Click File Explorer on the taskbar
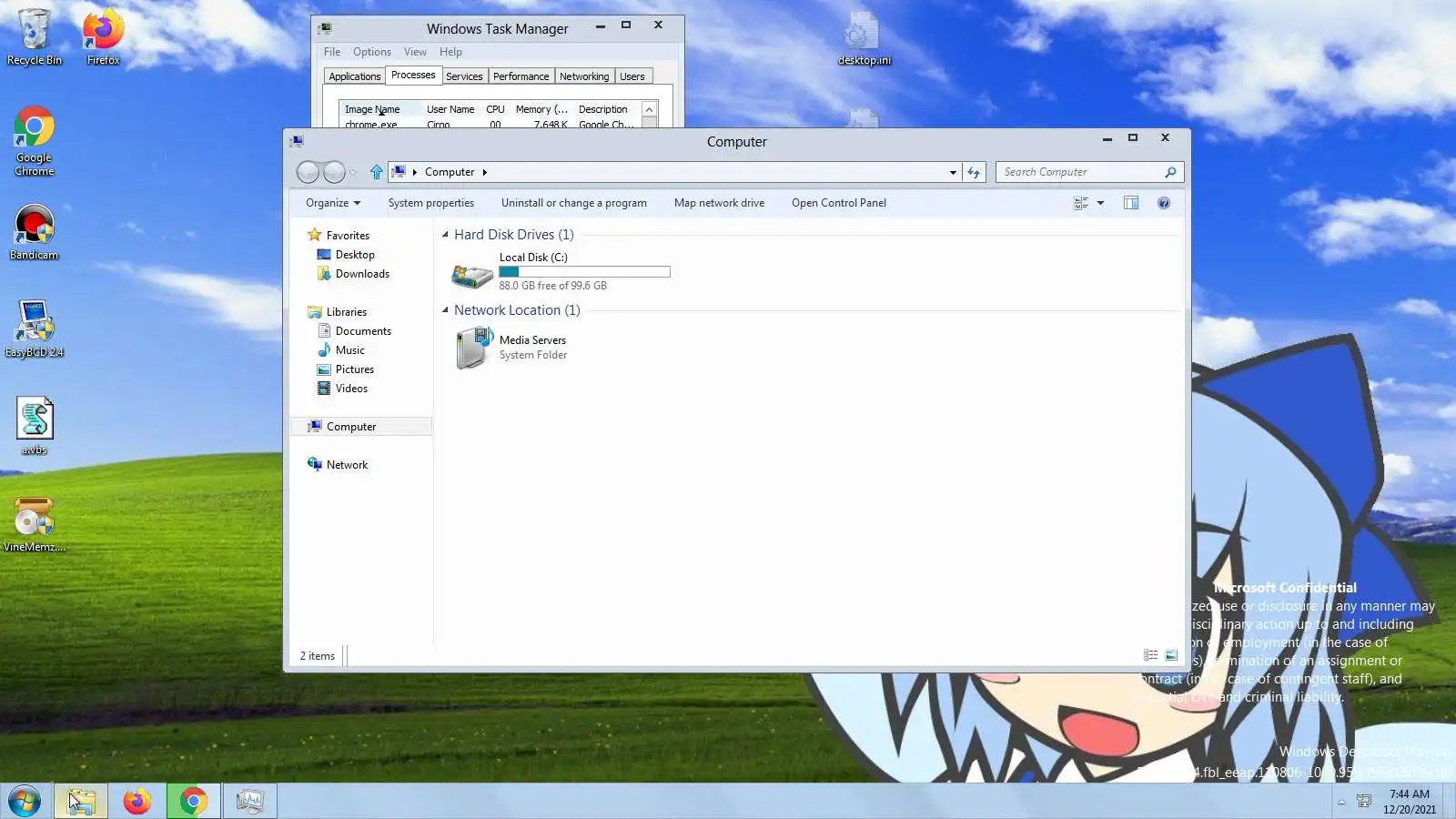This screenshot has width=1456, height=819. 81,802
